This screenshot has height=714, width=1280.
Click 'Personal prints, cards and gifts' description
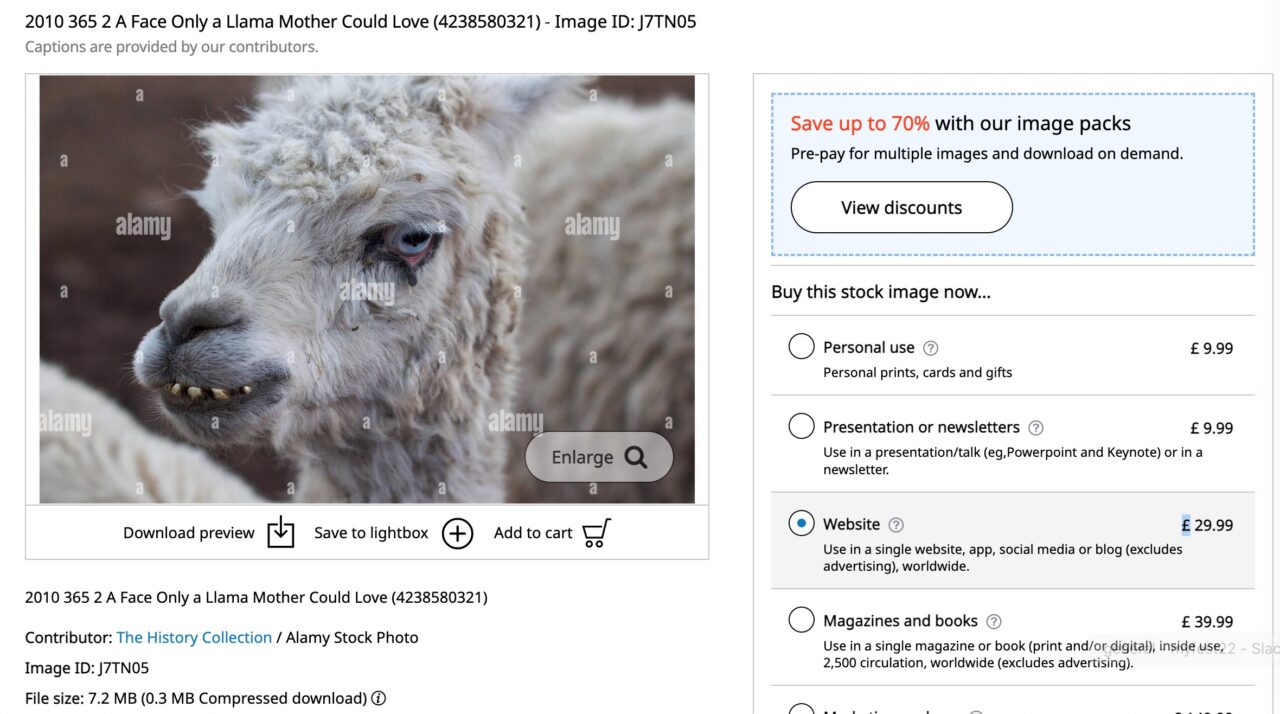(918, 372)
